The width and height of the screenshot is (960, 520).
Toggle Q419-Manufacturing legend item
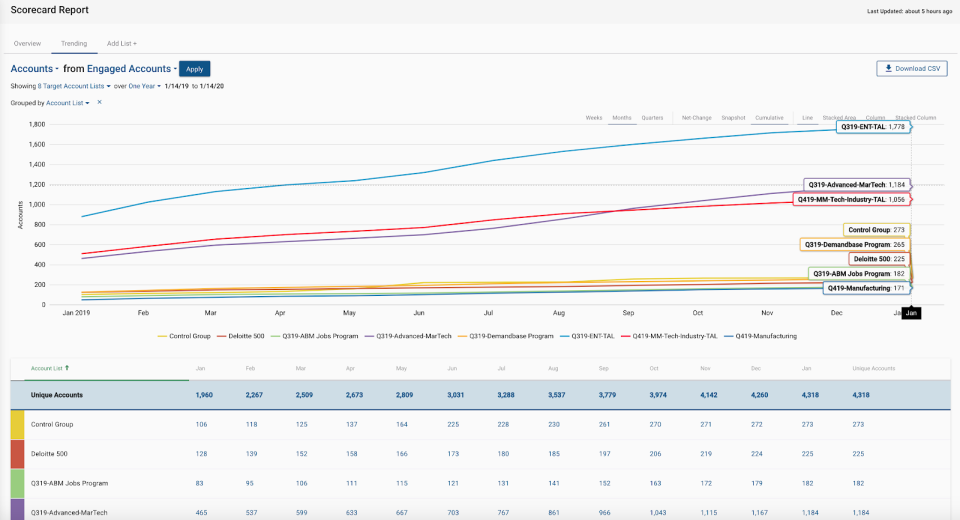pyautogui.click(x=764, y=336)
